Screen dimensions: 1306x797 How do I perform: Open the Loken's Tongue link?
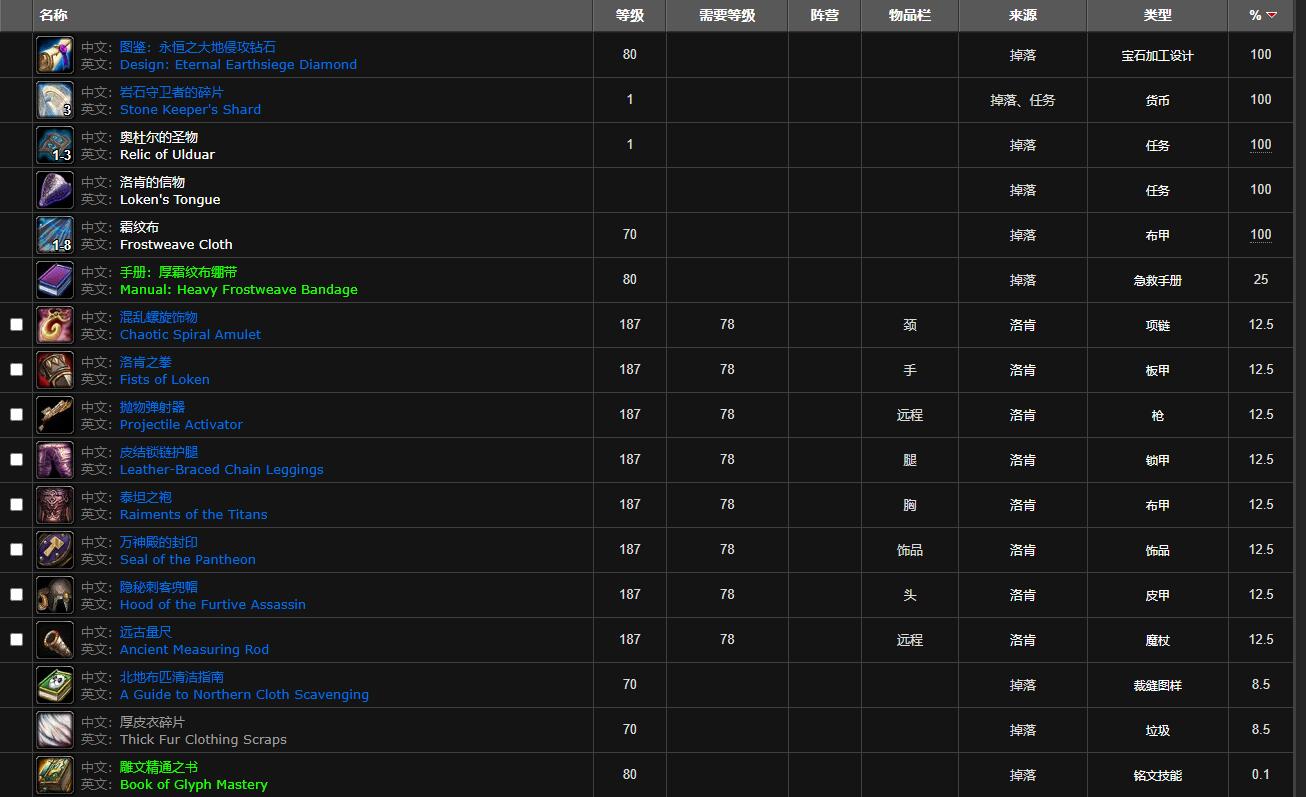pyautogui.click(x=170, y=199)
